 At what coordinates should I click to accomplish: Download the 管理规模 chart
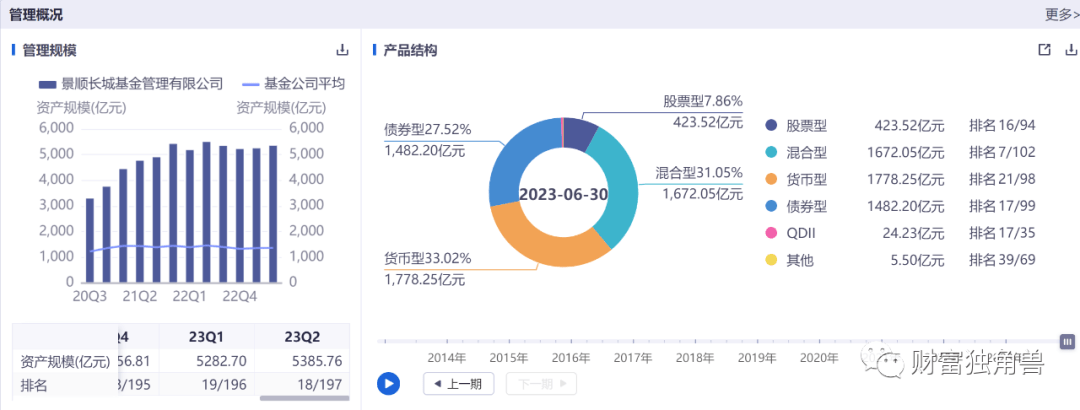(342, 50)
